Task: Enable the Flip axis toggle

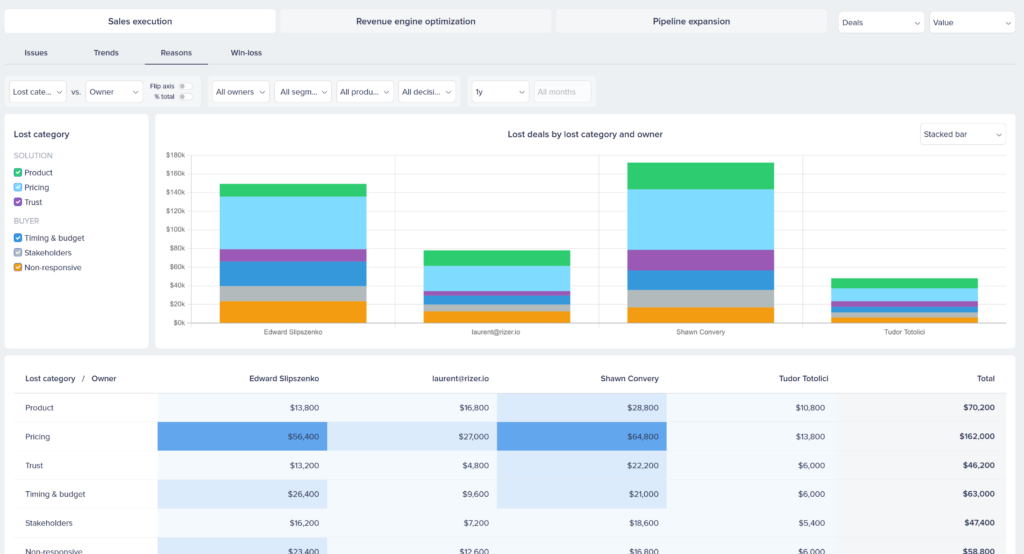Action: coord(184,86)
